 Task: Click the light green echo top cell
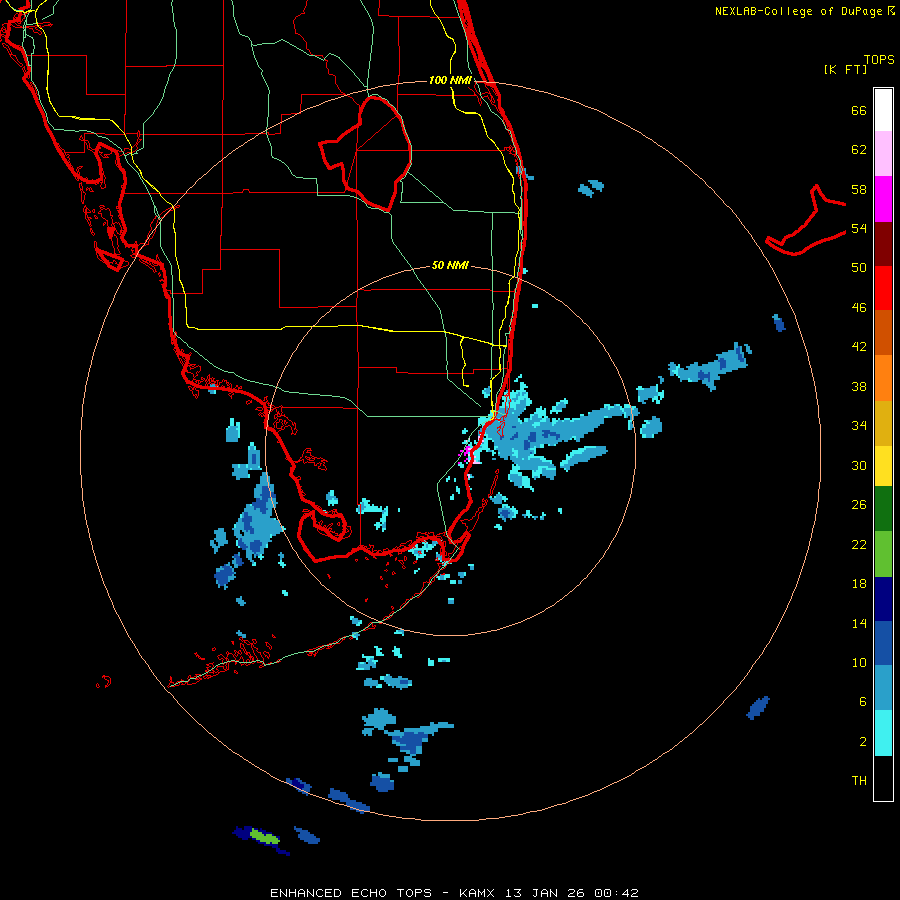click(265, 837)
